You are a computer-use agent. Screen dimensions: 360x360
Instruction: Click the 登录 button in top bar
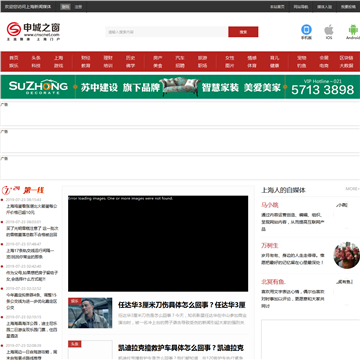click(65, 7)
